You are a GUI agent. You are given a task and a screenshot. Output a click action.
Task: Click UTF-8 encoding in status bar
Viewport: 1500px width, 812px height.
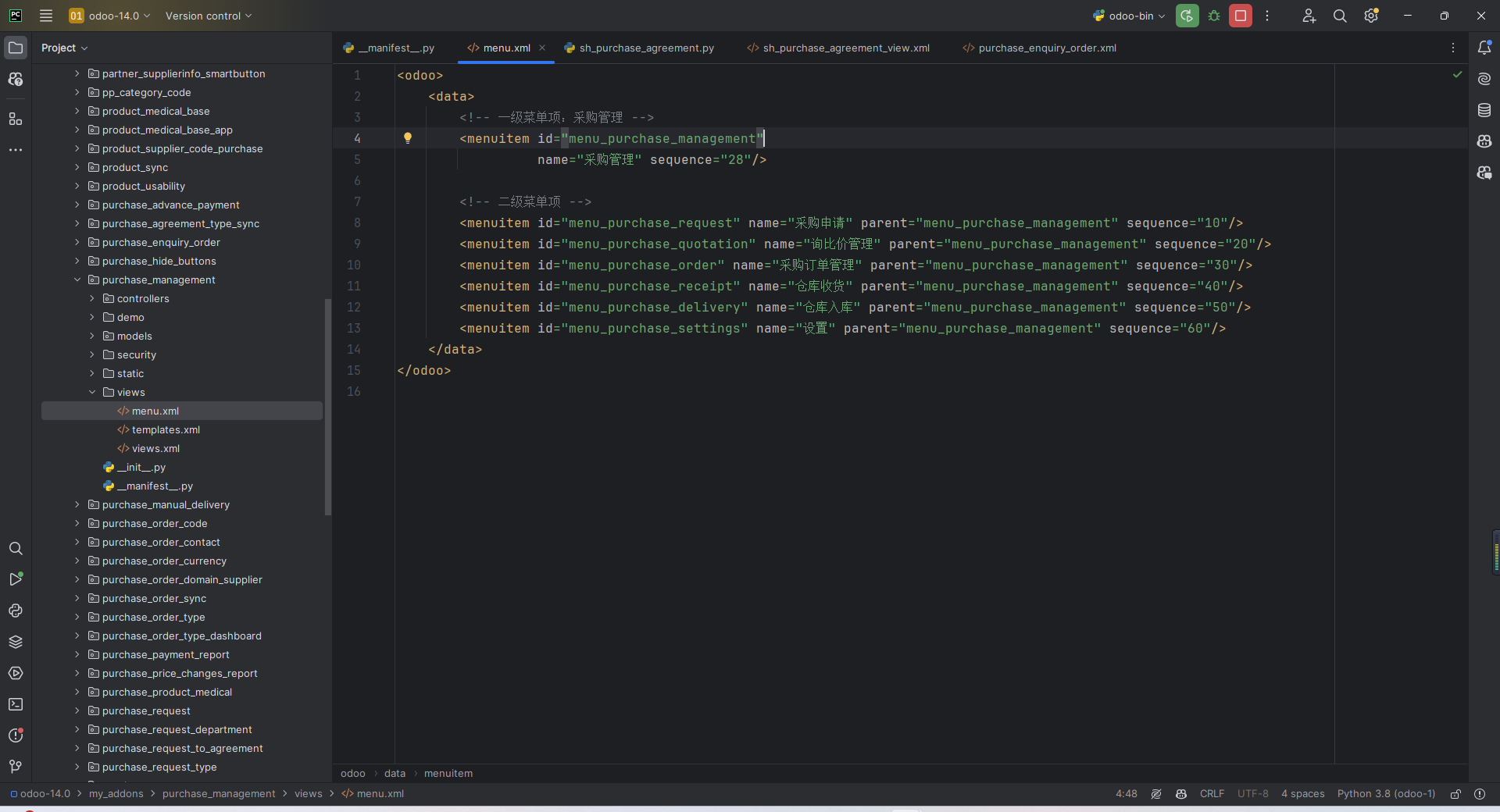1253,794
